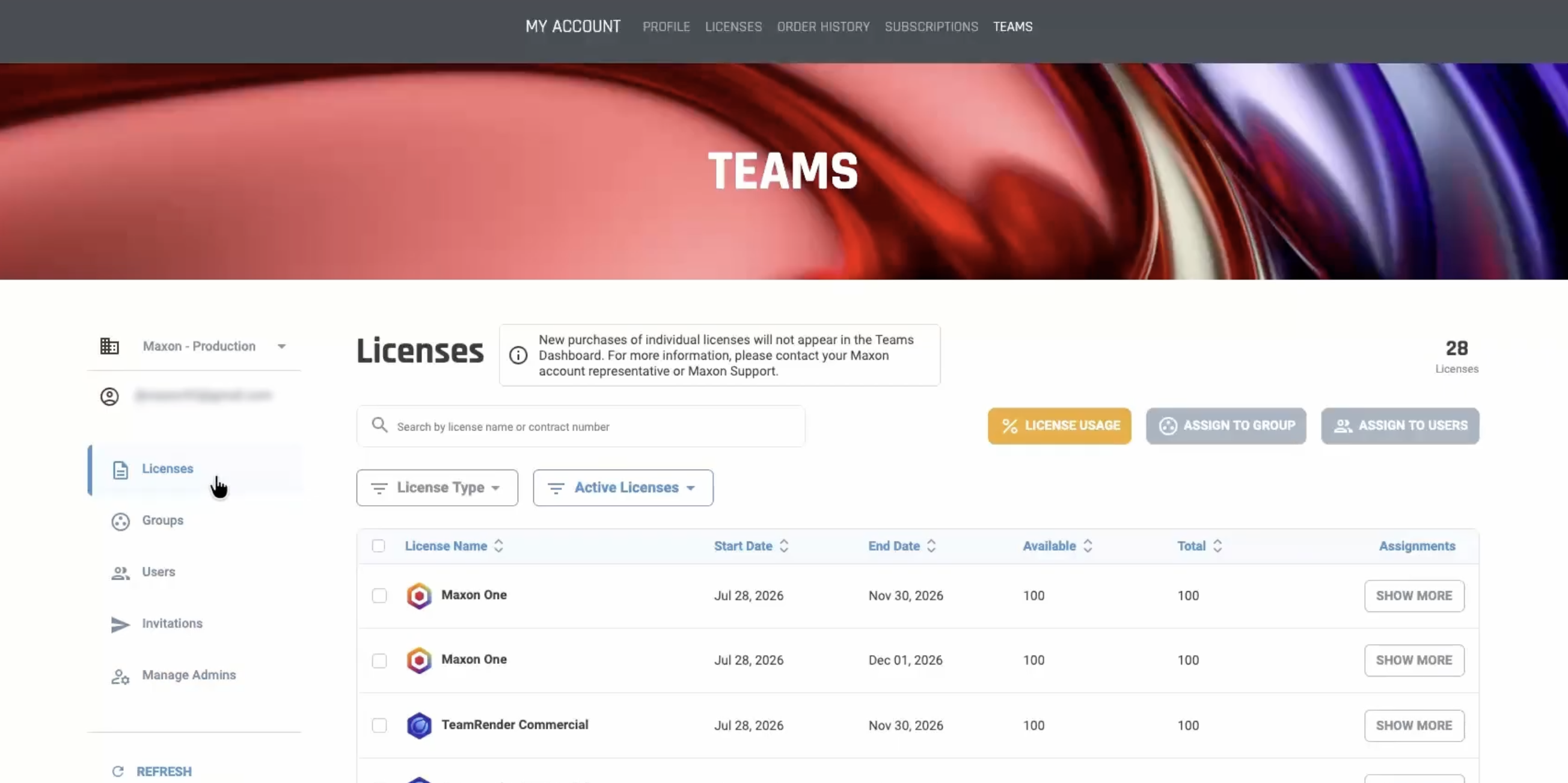
Task: Click the Licenses document icon in sidebar
Action: click(120, 470)
